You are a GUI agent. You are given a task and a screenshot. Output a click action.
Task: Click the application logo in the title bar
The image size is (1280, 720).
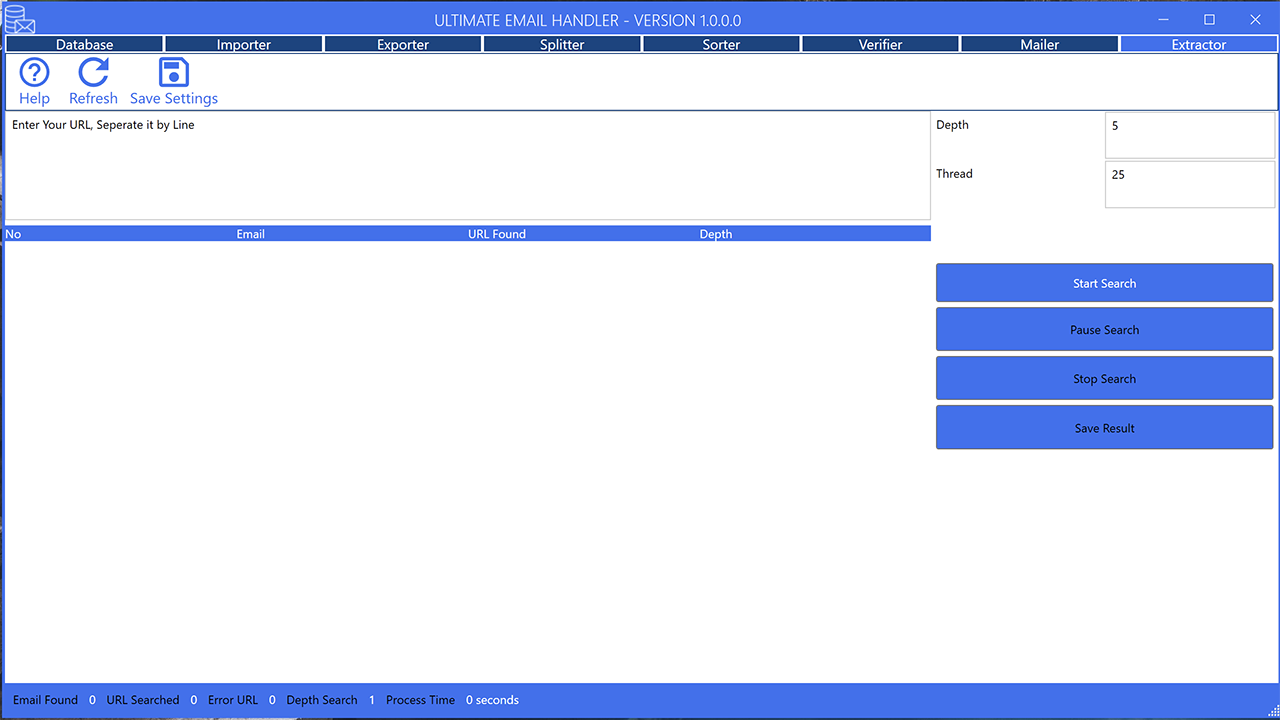tap(20, 19)
